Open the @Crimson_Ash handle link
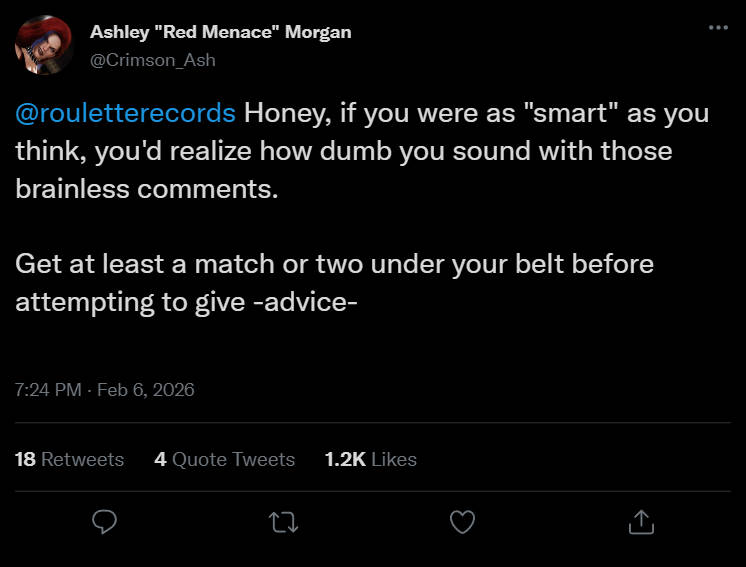The height and width of the screenshot is (567, 746). [153, 60]
